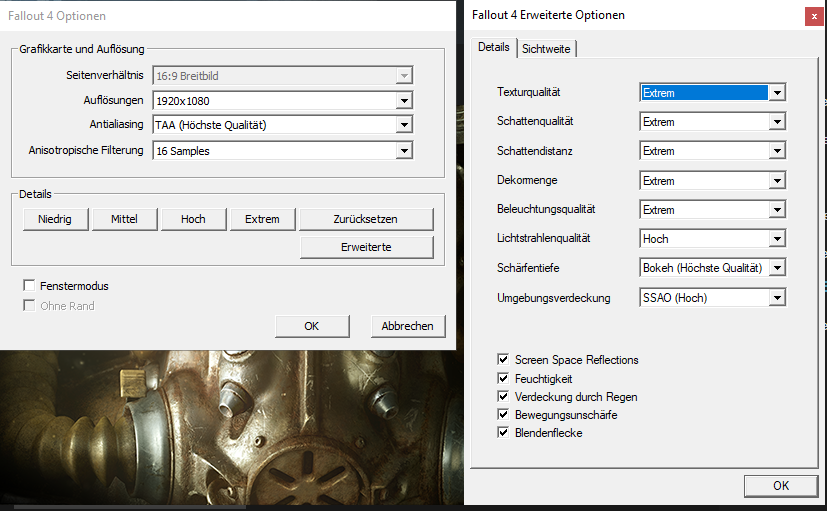
Task: Switch to the Sichtweite tab
Action: tap(546, 49)
